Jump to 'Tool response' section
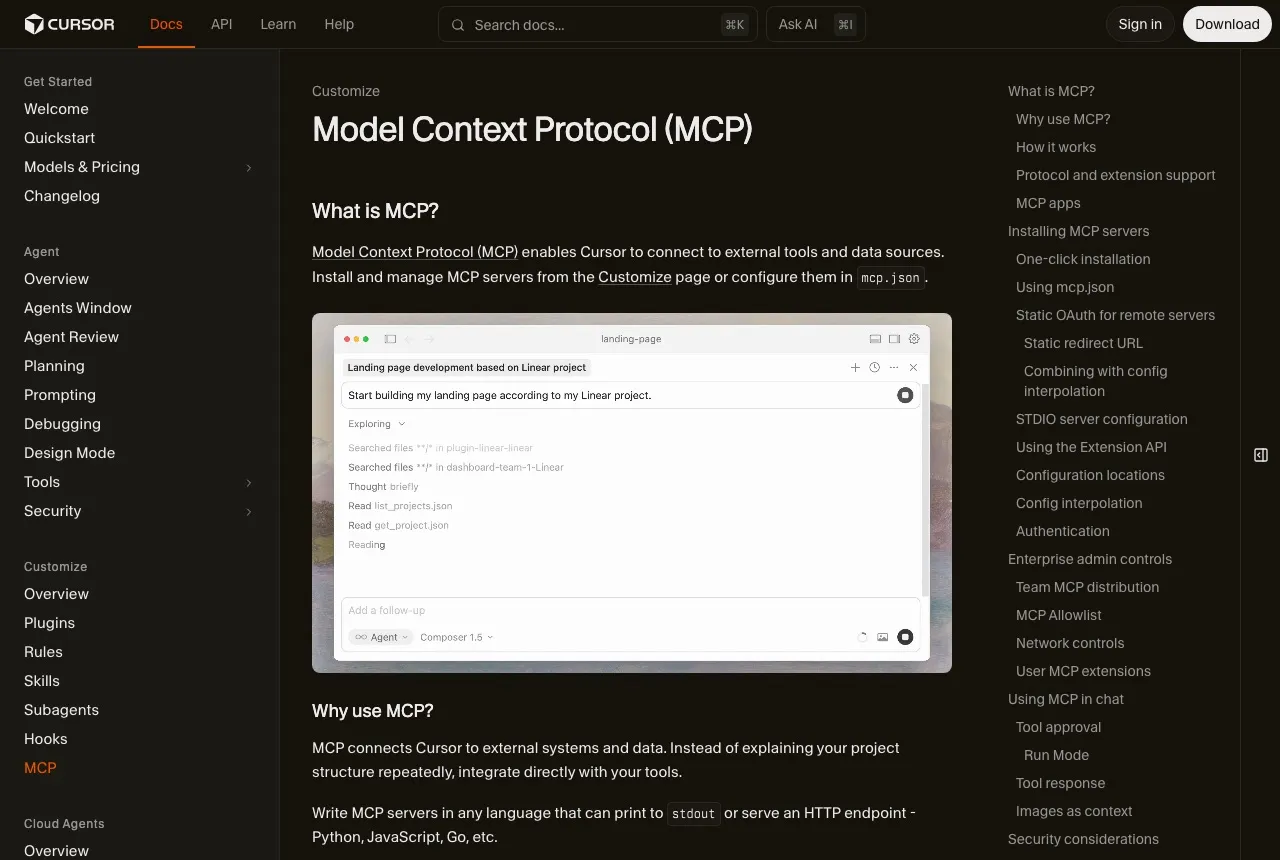This screenshot has width=1280, height=860. (x=1060, y=783)
